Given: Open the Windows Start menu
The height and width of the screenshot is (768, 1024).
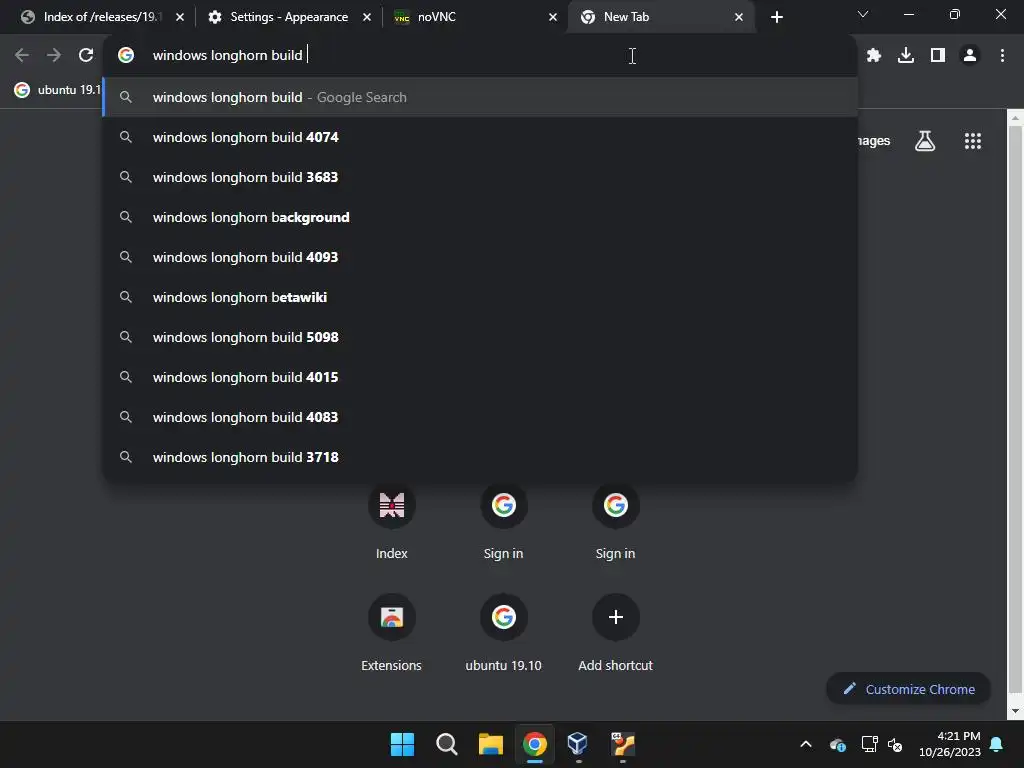Looking at the screenshot, I should (402, 744).
